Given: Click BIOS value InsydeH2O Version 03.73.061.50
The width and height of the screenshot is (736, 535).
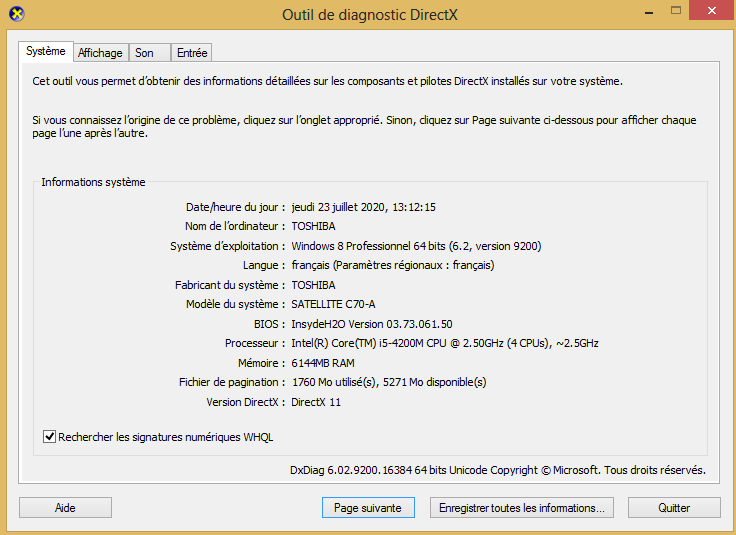Looking at the screenshot, I should pos(372,324).
